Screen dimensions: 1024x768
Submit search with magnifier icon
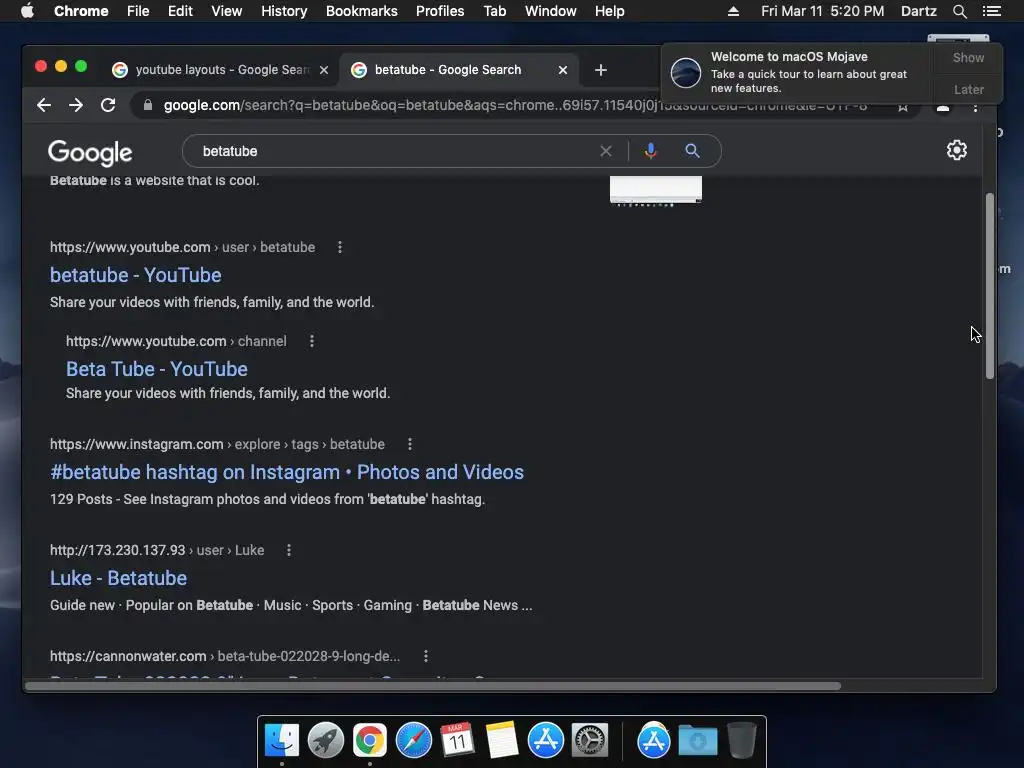click(692, 152)
